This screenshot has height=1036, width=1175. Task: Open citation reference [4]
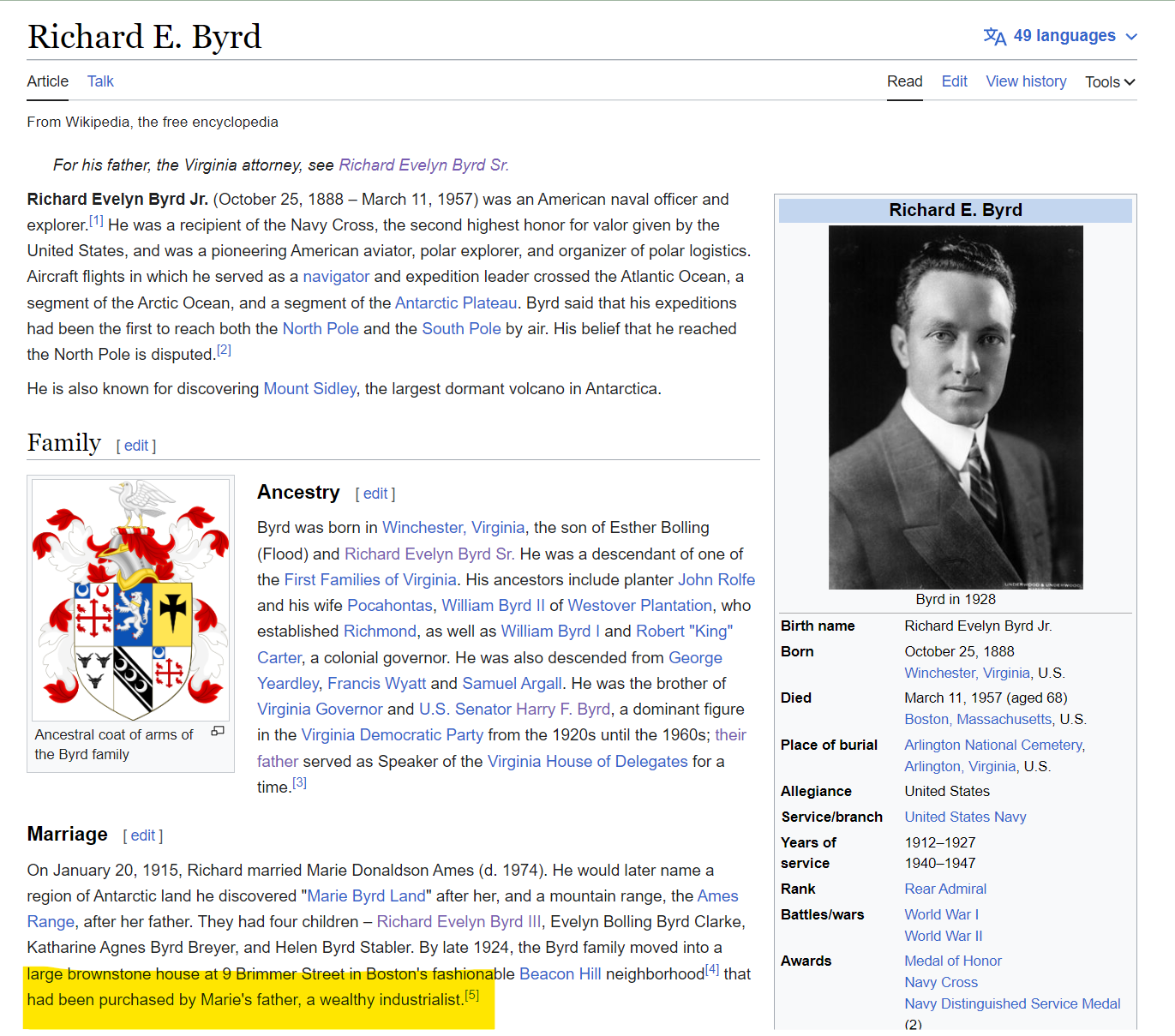[712, 970]
